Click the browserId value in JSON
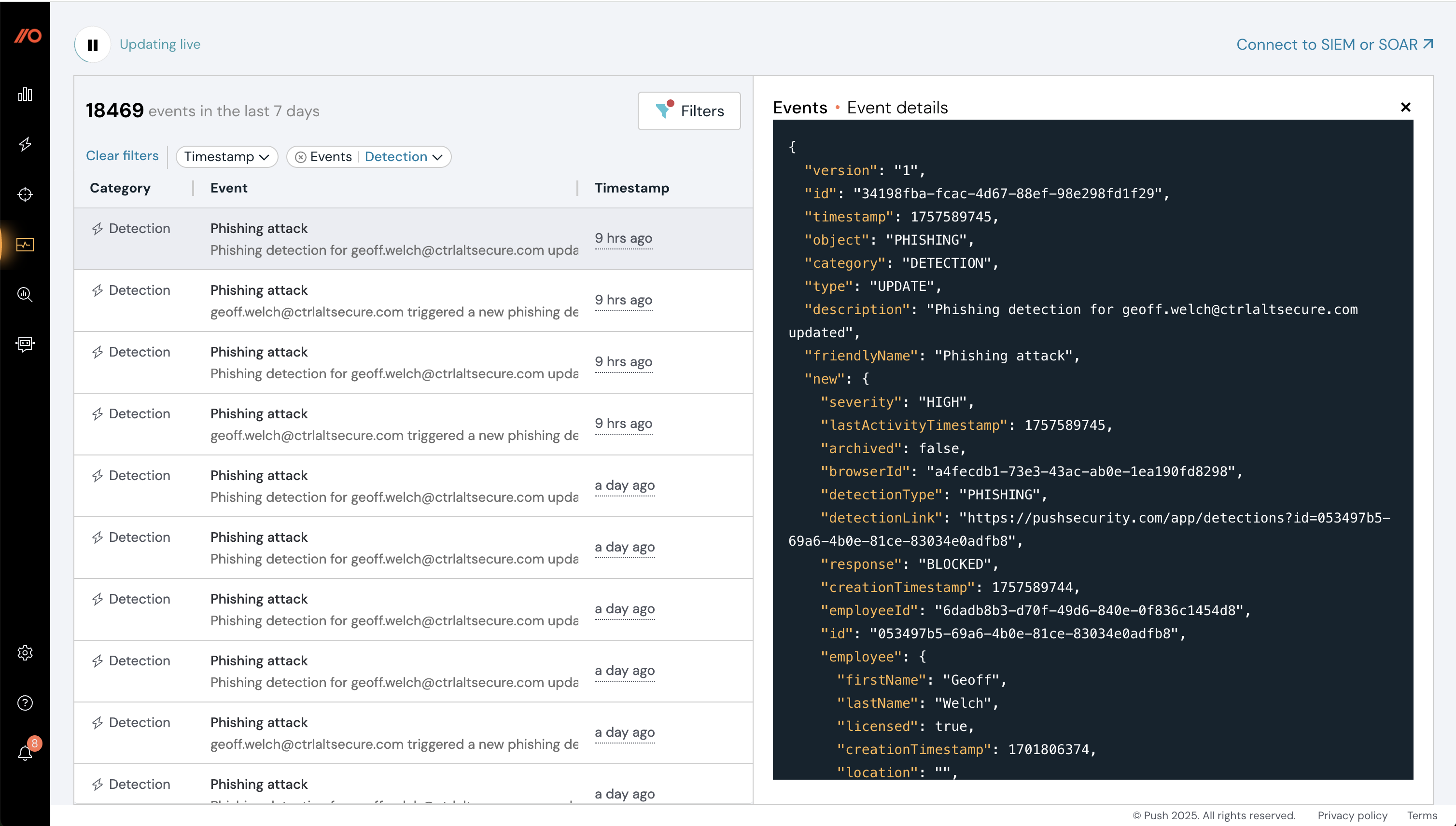This screenshot has width=1456, height=826. coord(1081,471)
